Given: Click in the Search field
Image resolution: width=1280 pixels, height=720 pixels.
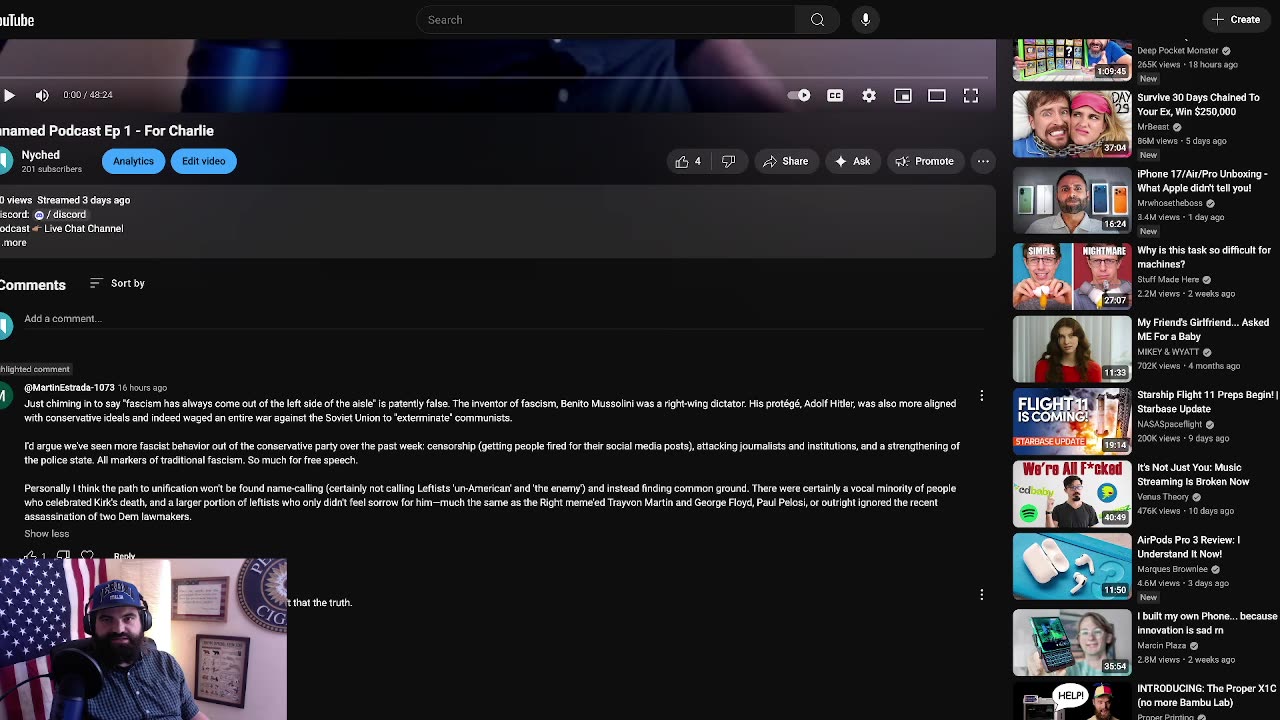Looking at the screenshot, I should (606, 20).
